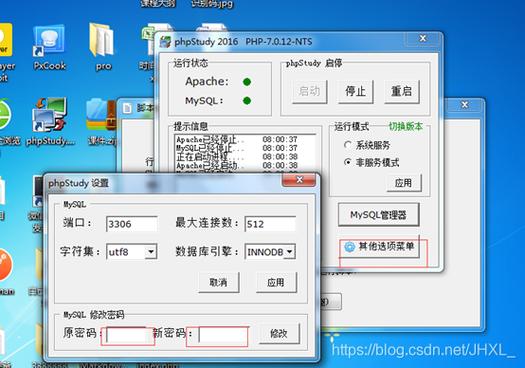This screenshot has width=525, height=368.
Task: Click the 最大连接数 field showing 512
Action: 270,224
